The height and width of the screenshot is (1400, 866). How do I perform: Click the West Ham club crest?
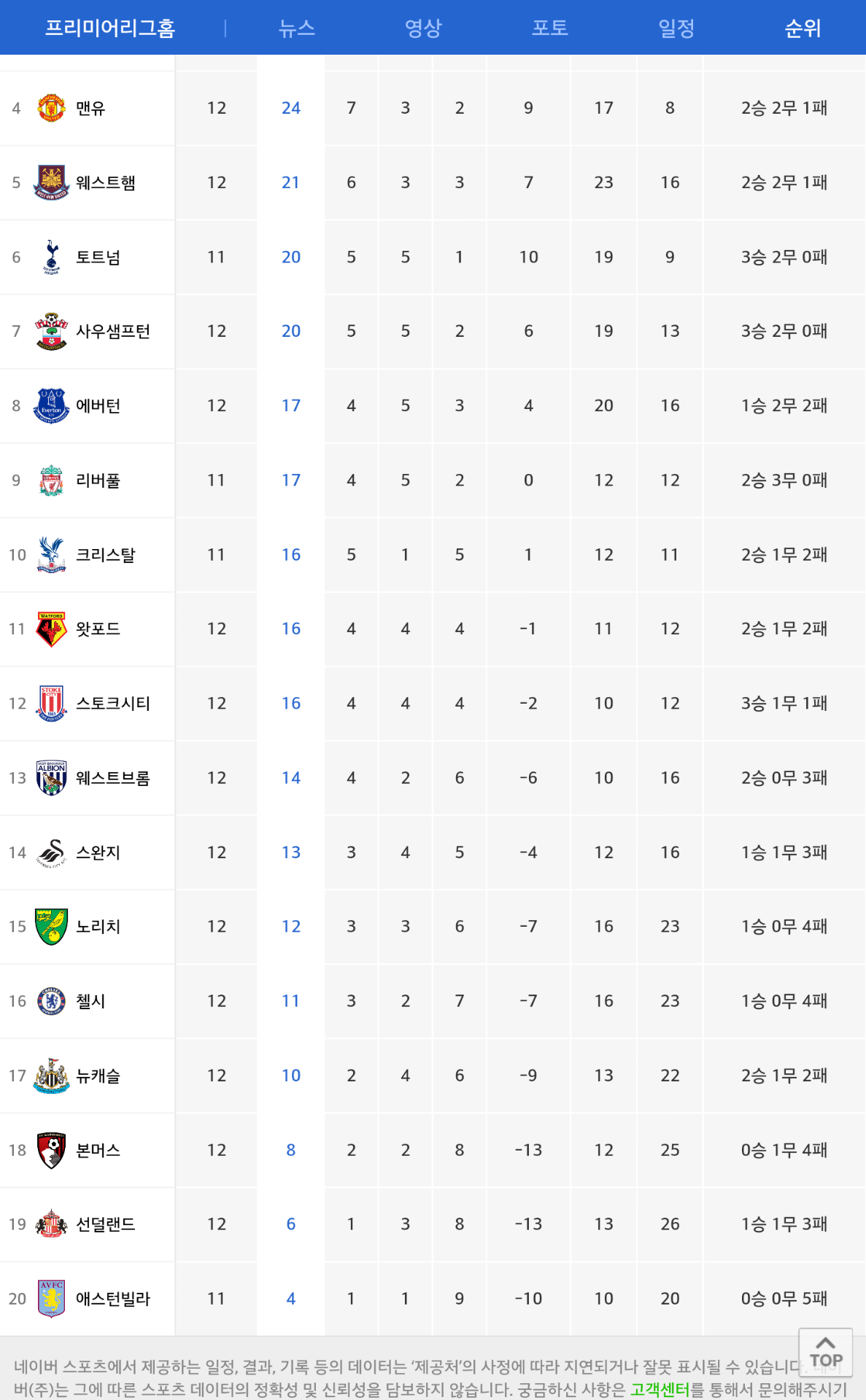pos(51,182)
